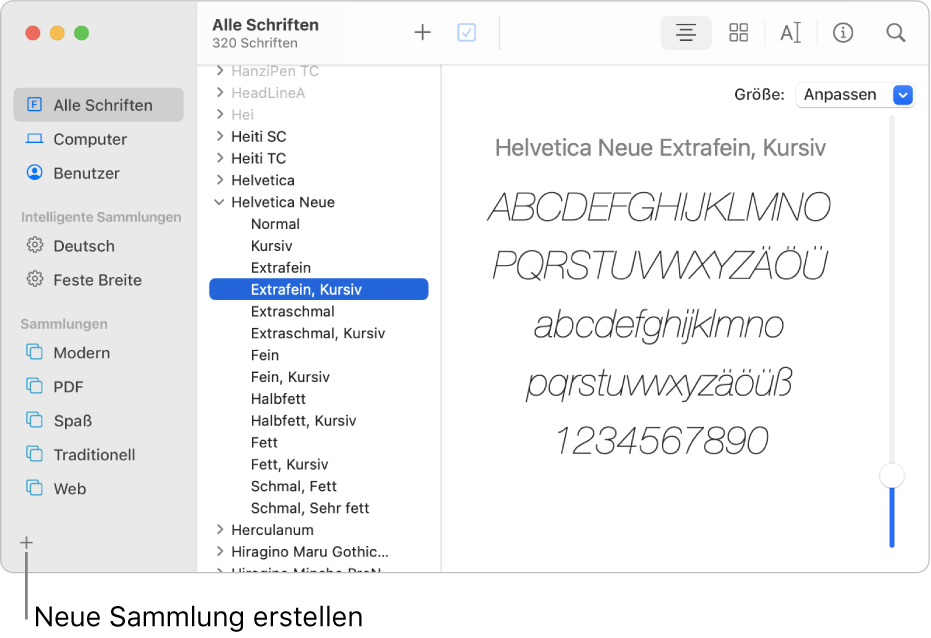Select the Feste Breite smart collection

tap(98, 280)
